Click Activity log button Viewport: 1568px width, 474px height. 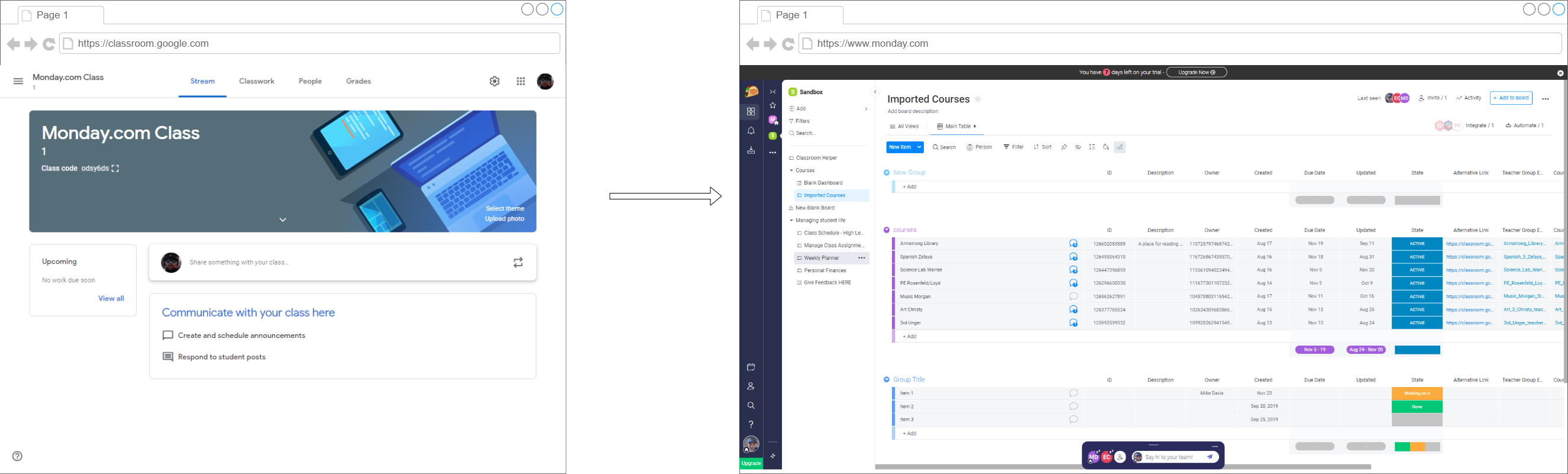(1469, 98)
